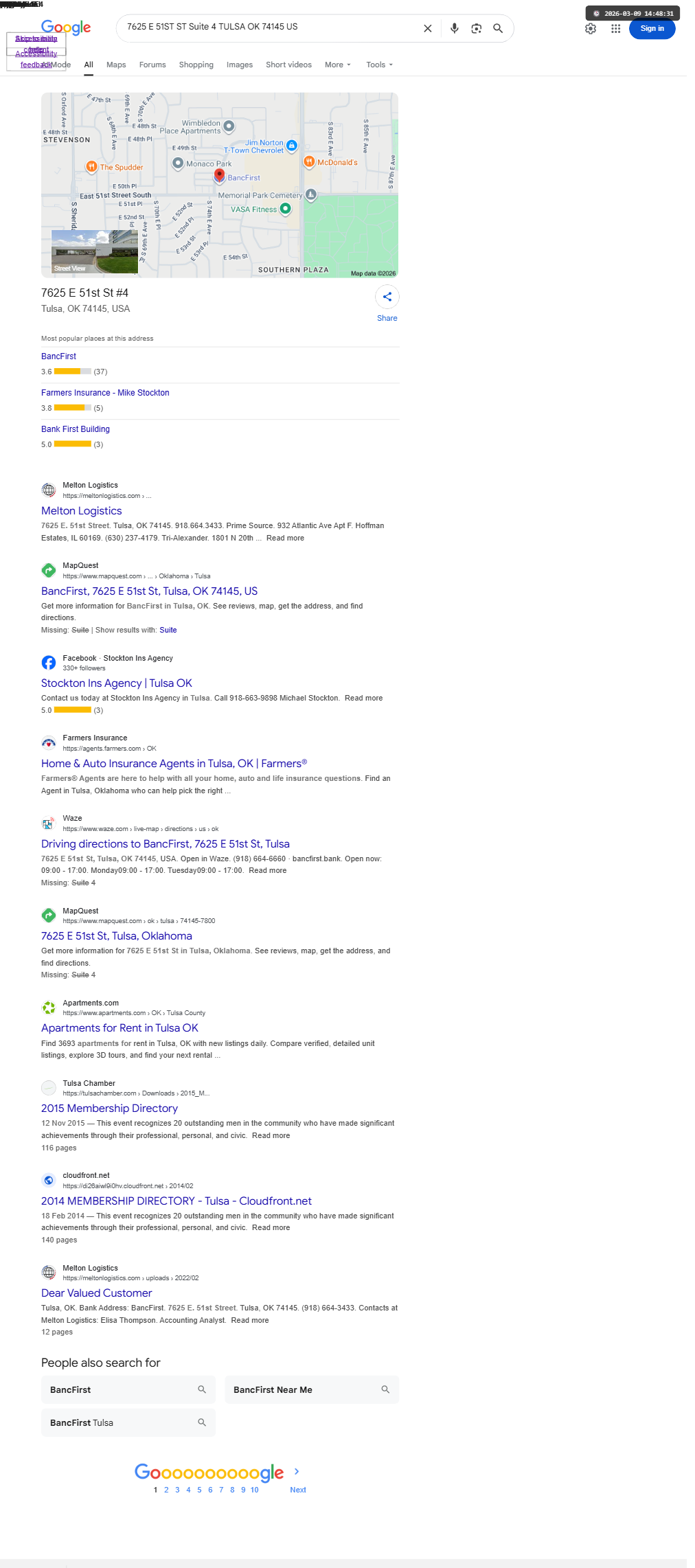Open search by image camera icon
The image size is (695, 1568).
click(x=476, y=28)
